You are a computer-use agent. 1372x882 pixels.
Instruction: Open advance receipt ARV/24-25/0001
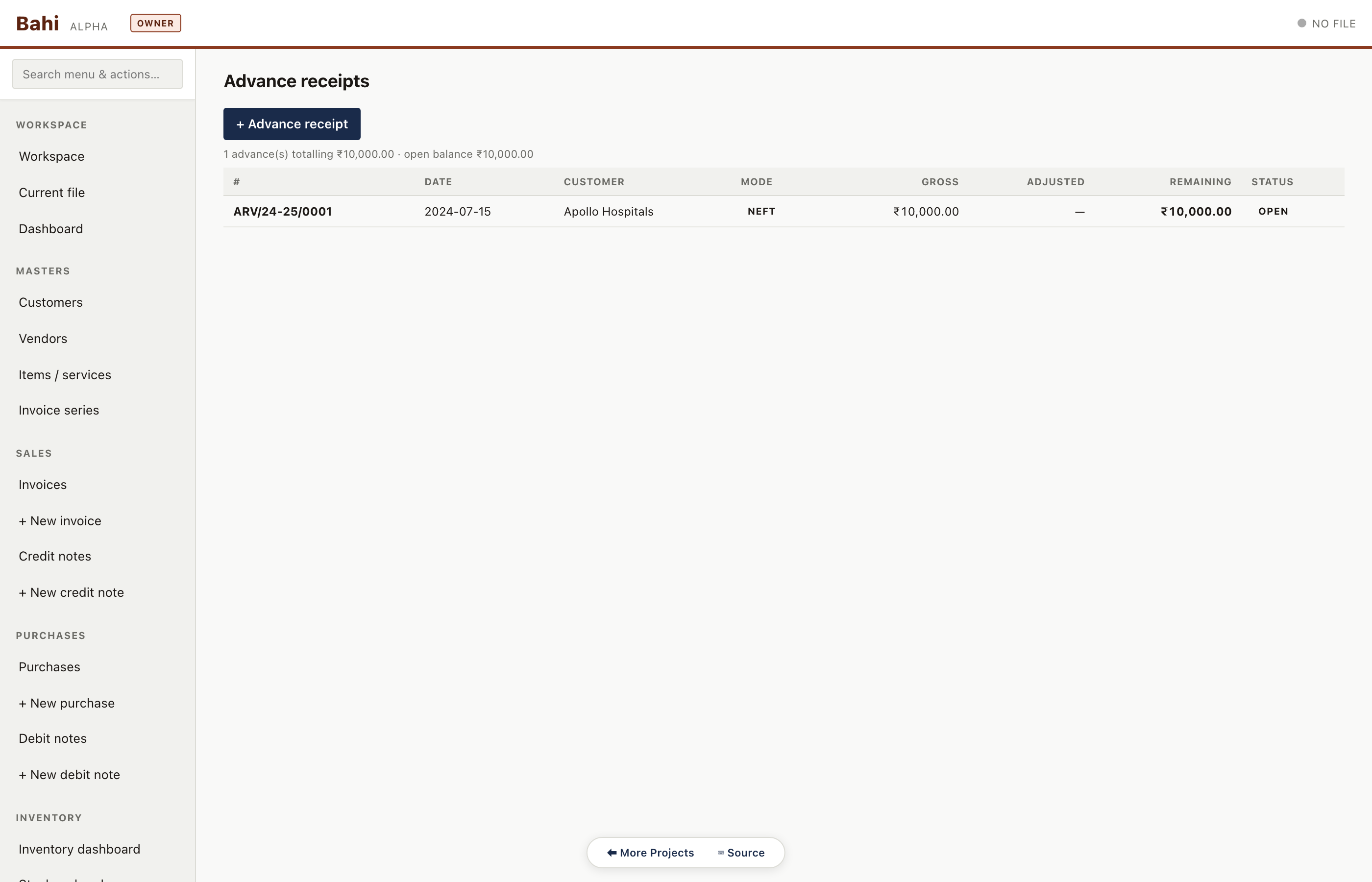tap(282, 212)
